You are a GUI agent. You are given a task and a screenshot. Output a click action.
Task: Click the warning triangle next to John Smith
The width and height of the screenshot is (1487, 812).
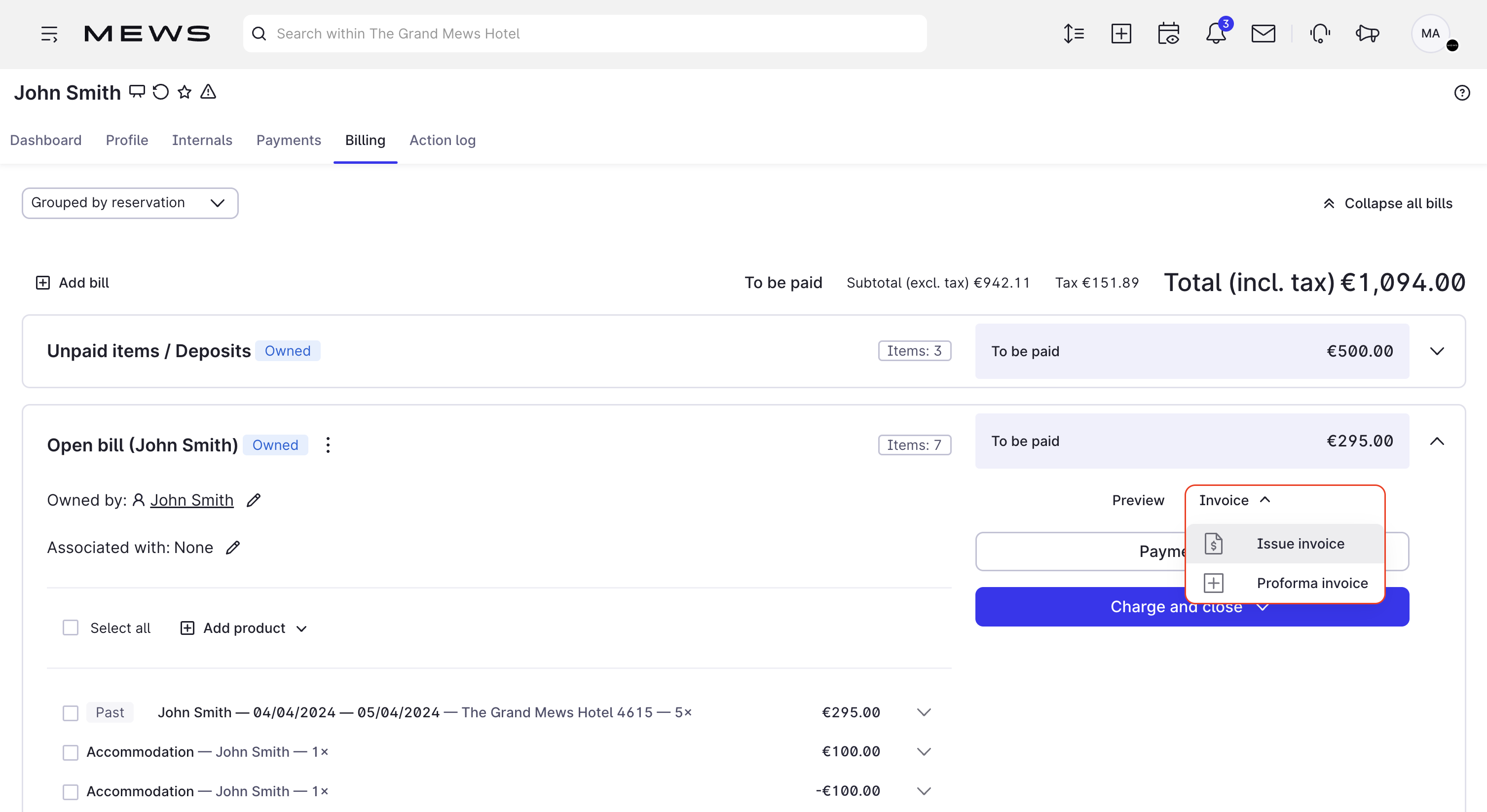[x=208, y=92]
